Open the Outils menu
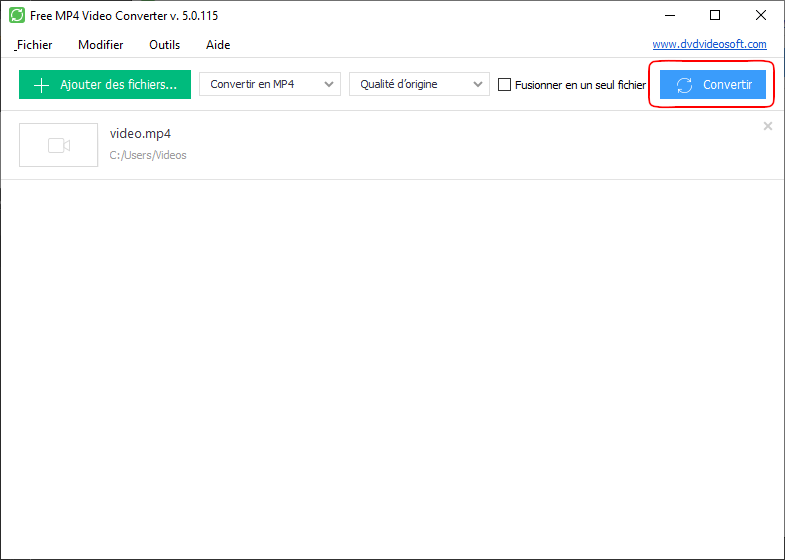This screenshot has width=785, height=560. [x=164, y=45]
